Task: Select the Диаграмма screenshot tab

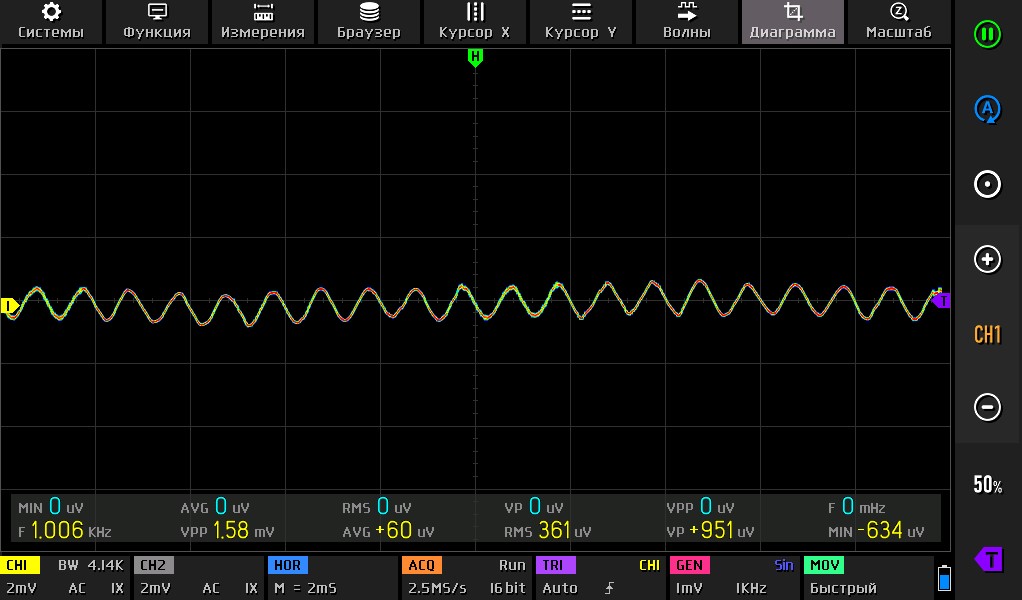Action: point(793,21)
